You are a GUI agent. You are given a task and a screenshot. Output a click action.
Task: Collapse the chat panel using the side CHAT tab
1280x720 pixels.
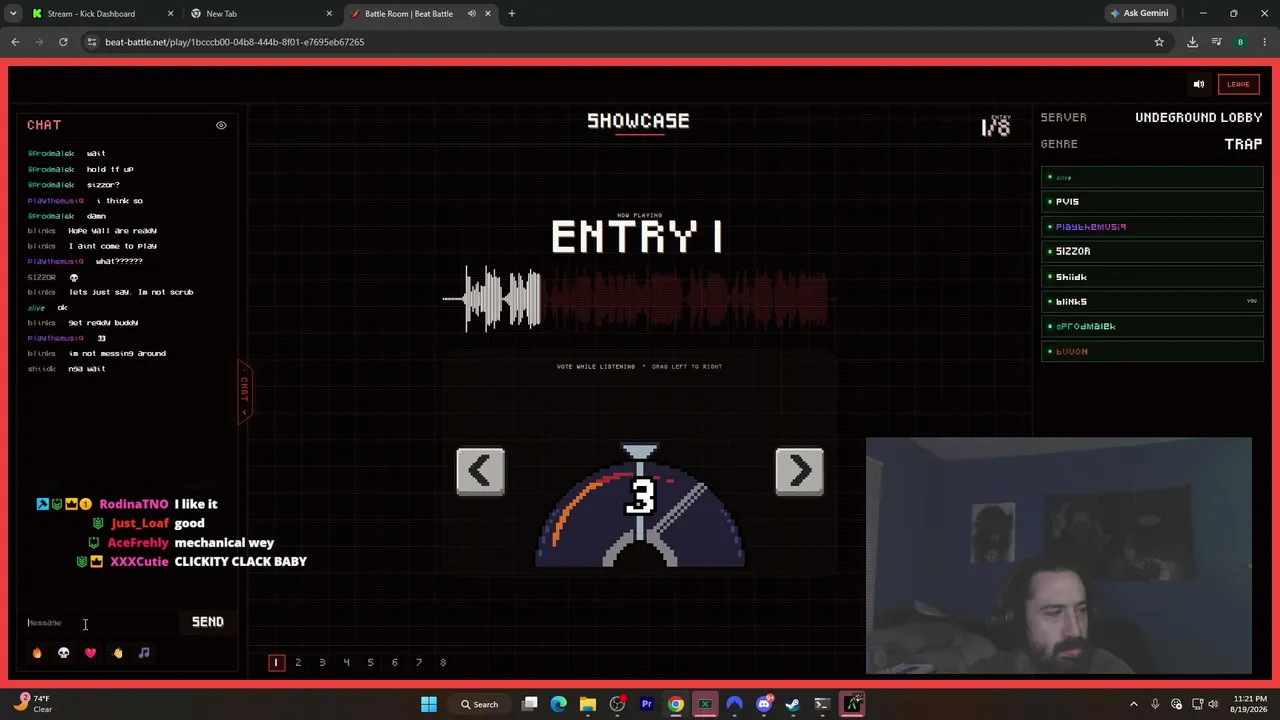point(244,391)
